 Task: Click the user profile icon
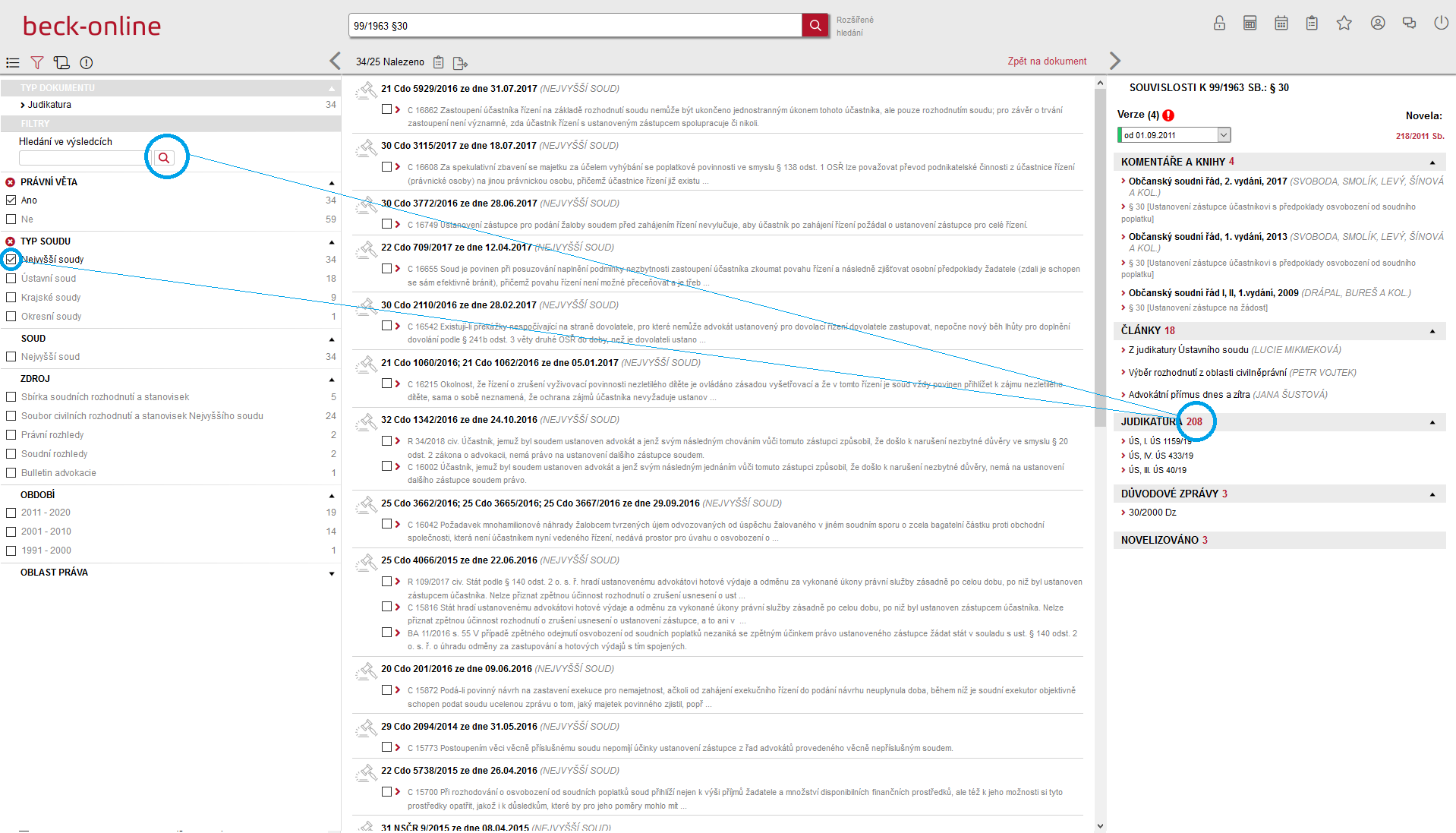tap(1377, 23)
